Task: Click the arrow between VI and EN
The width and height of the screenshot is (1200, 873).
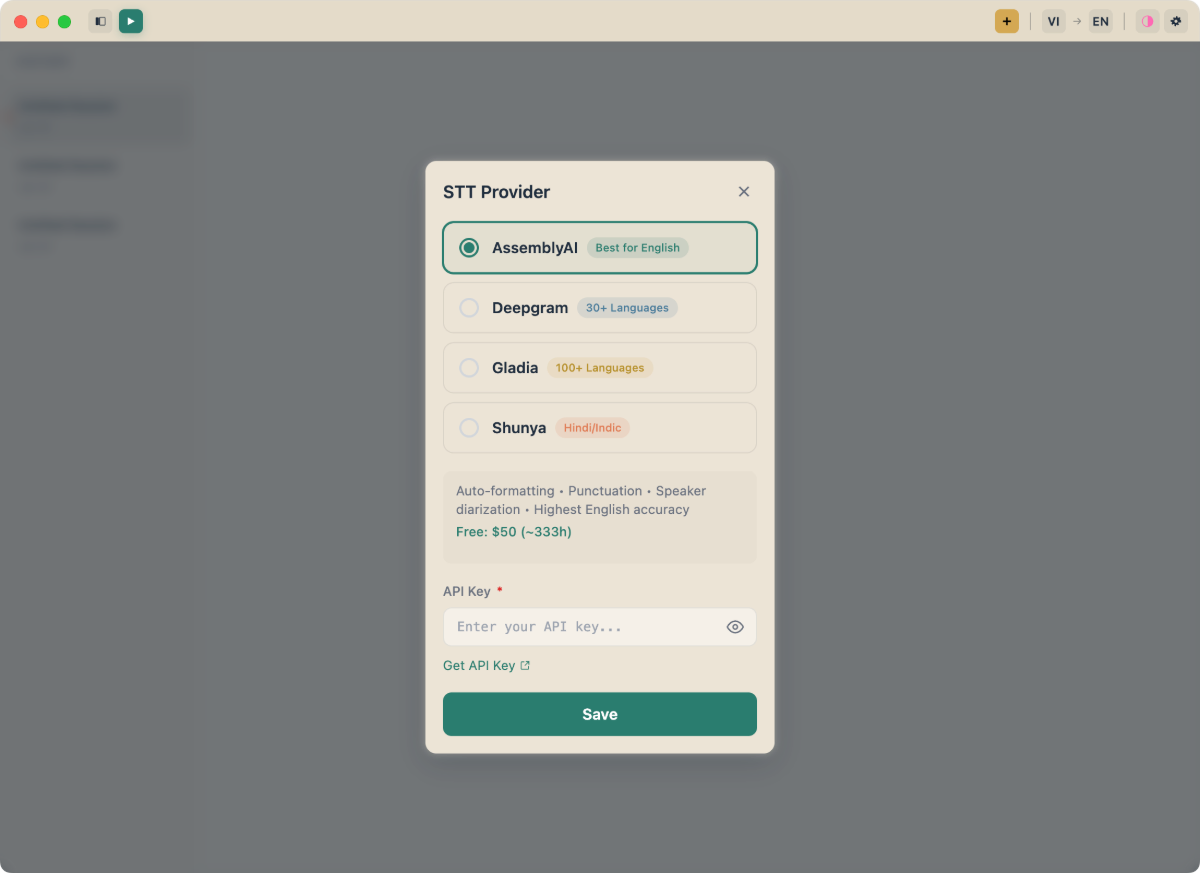Action: click(x=1077, y=21)
